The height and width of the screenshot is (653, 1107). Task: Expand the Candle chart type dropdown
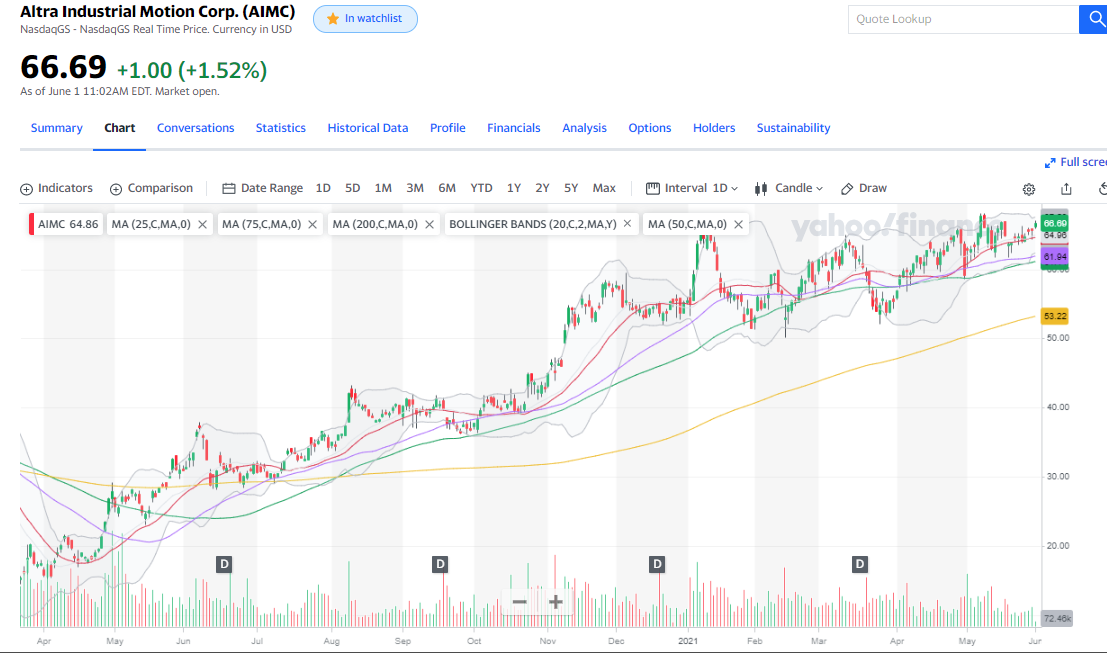click(x=789, y=188)
